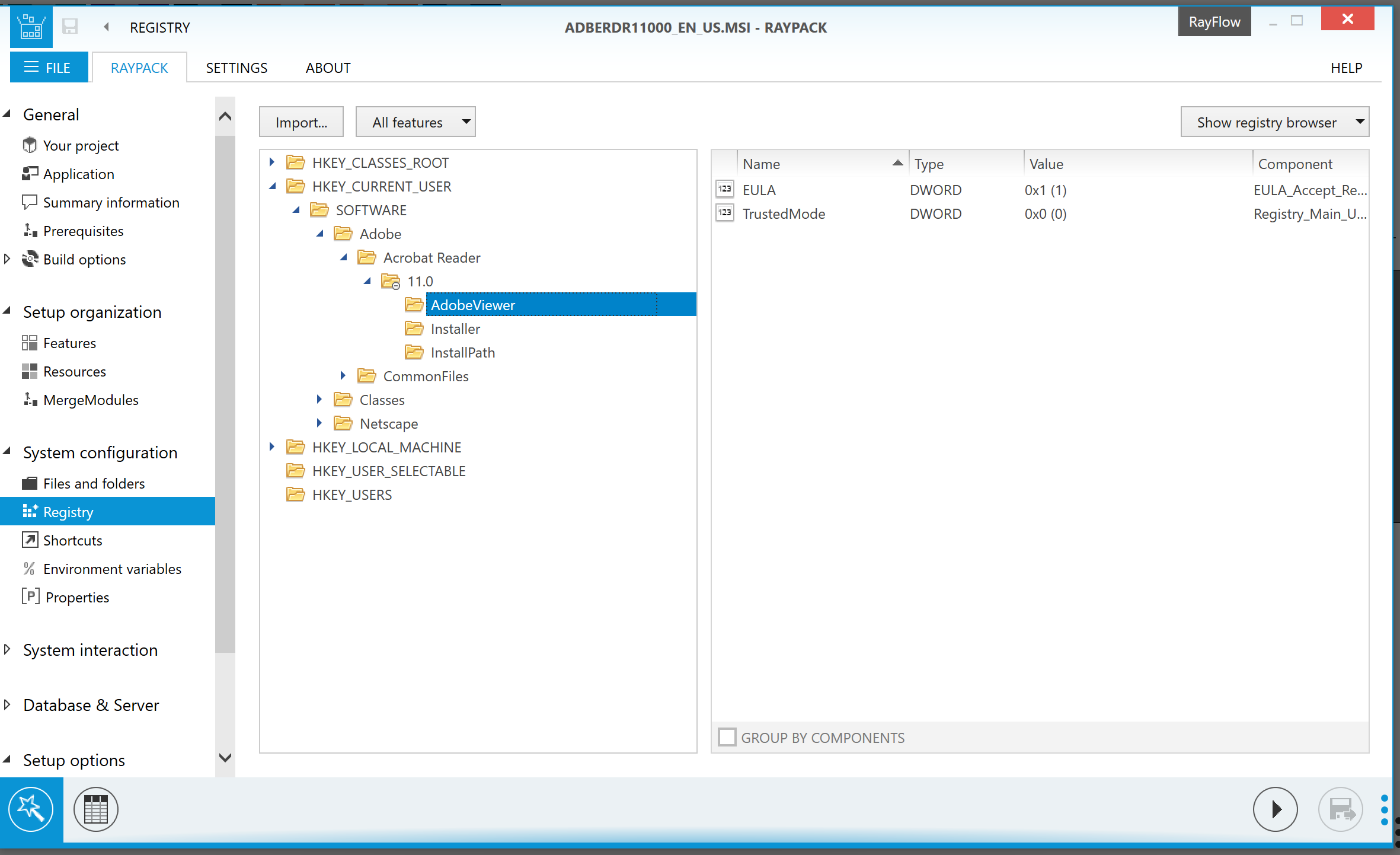The width and height of the screenshot is (1400, 855).
Task: Select the Installer registry key
Action: (455, 328)
